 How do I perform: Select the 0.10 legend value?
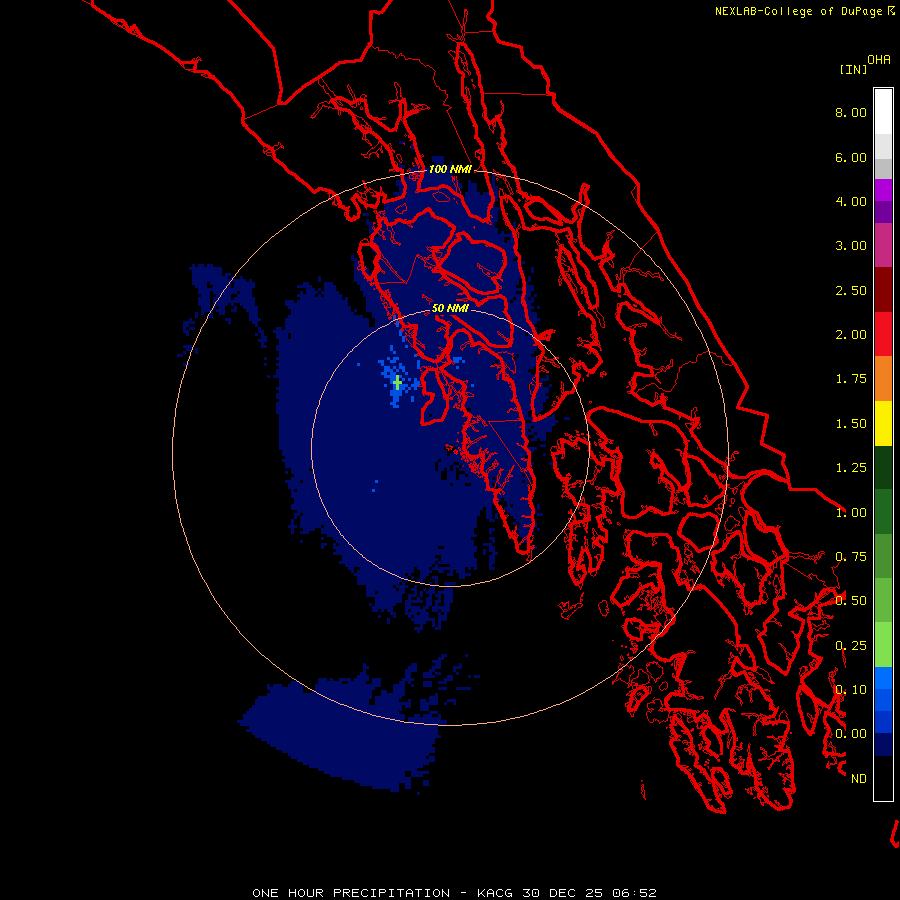pos(851,690)
